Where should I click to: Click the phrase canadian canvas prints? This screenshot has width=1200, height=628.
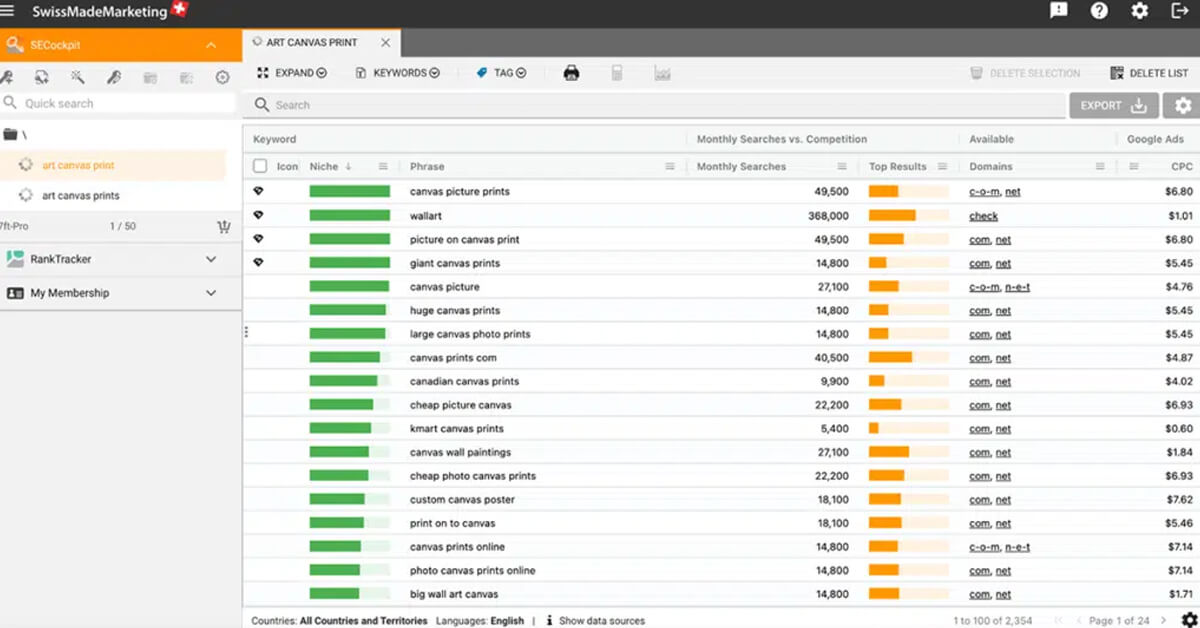464,382
